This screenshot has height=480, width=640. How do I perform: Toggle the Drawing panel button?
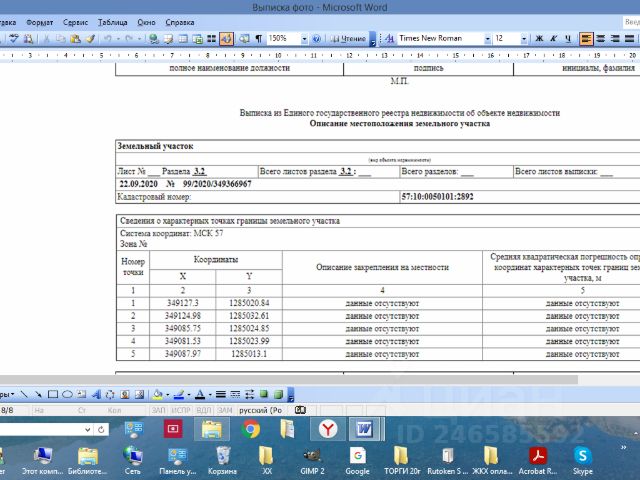tap(226, 39)
